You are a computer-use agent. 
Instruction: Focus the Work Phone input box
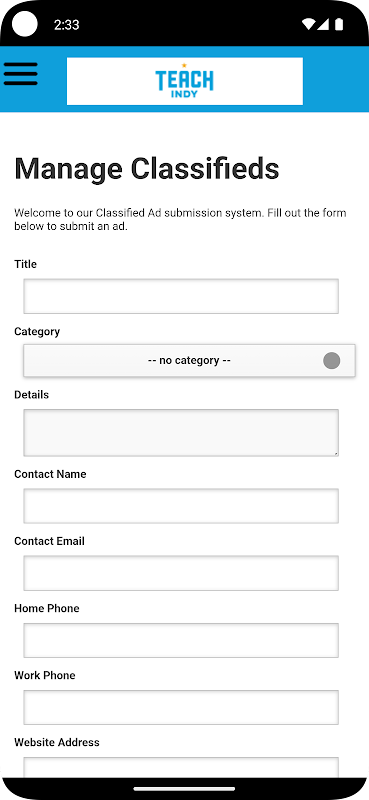pyautogui.click(x=181, y=707)
